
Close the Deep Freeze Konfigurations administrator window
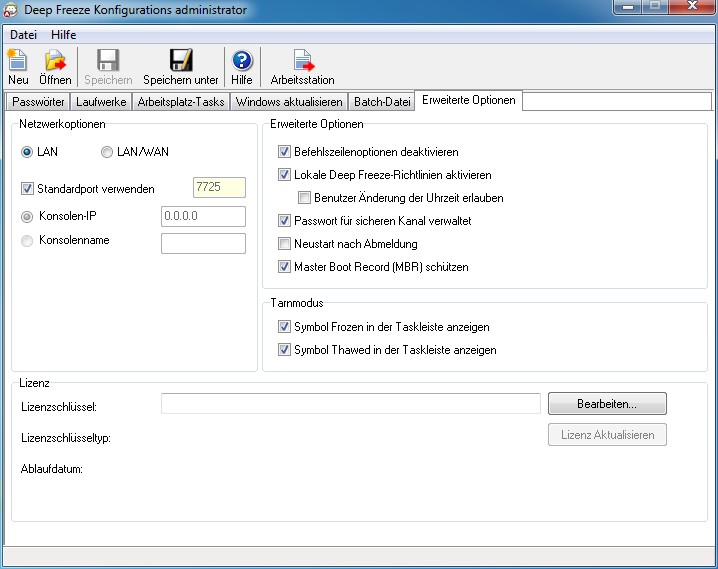click(x=692, y=7)
